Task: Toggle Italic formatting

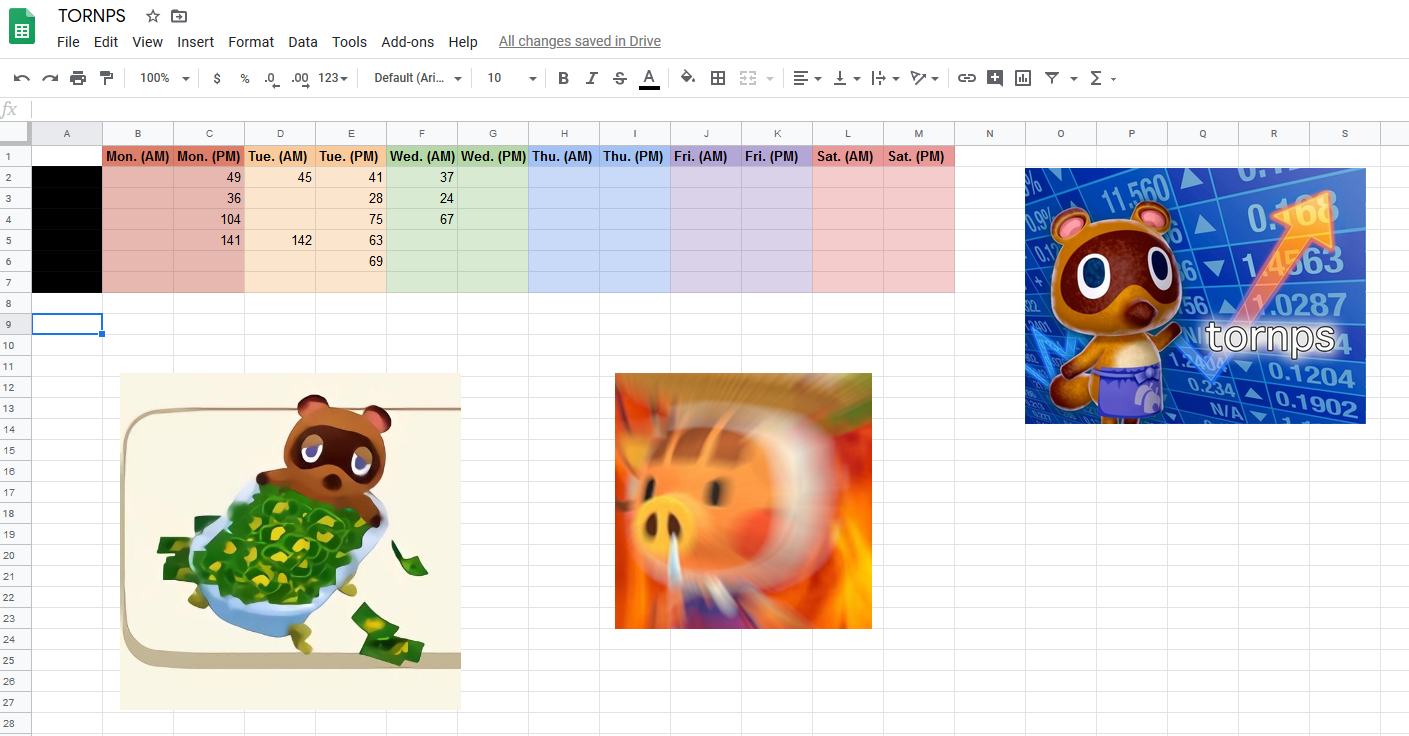Action: point(591,78)
